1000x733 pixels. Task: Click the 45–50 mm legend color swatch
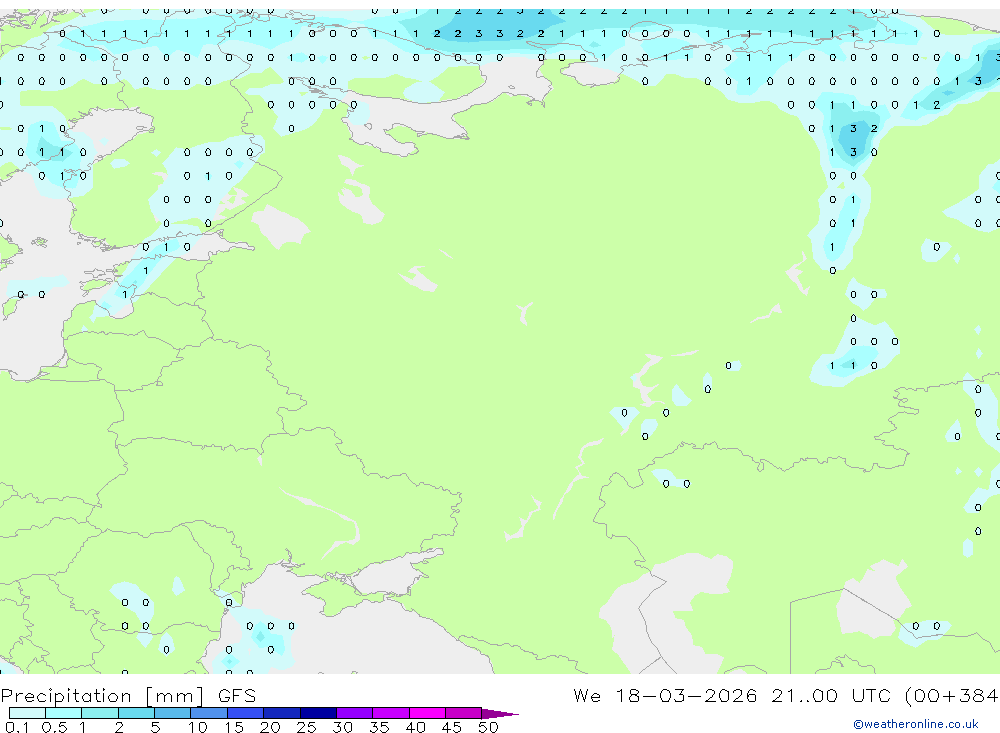point(464,713)
